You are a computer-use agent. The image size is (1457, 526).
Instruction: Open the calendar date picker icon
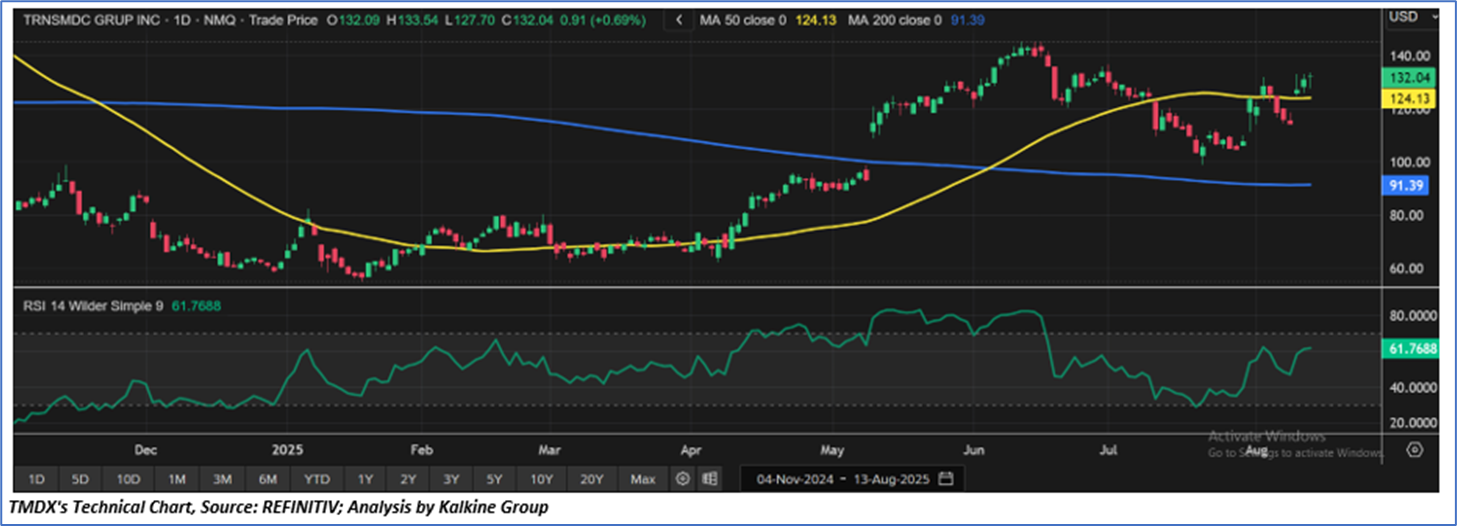point(945,479)
